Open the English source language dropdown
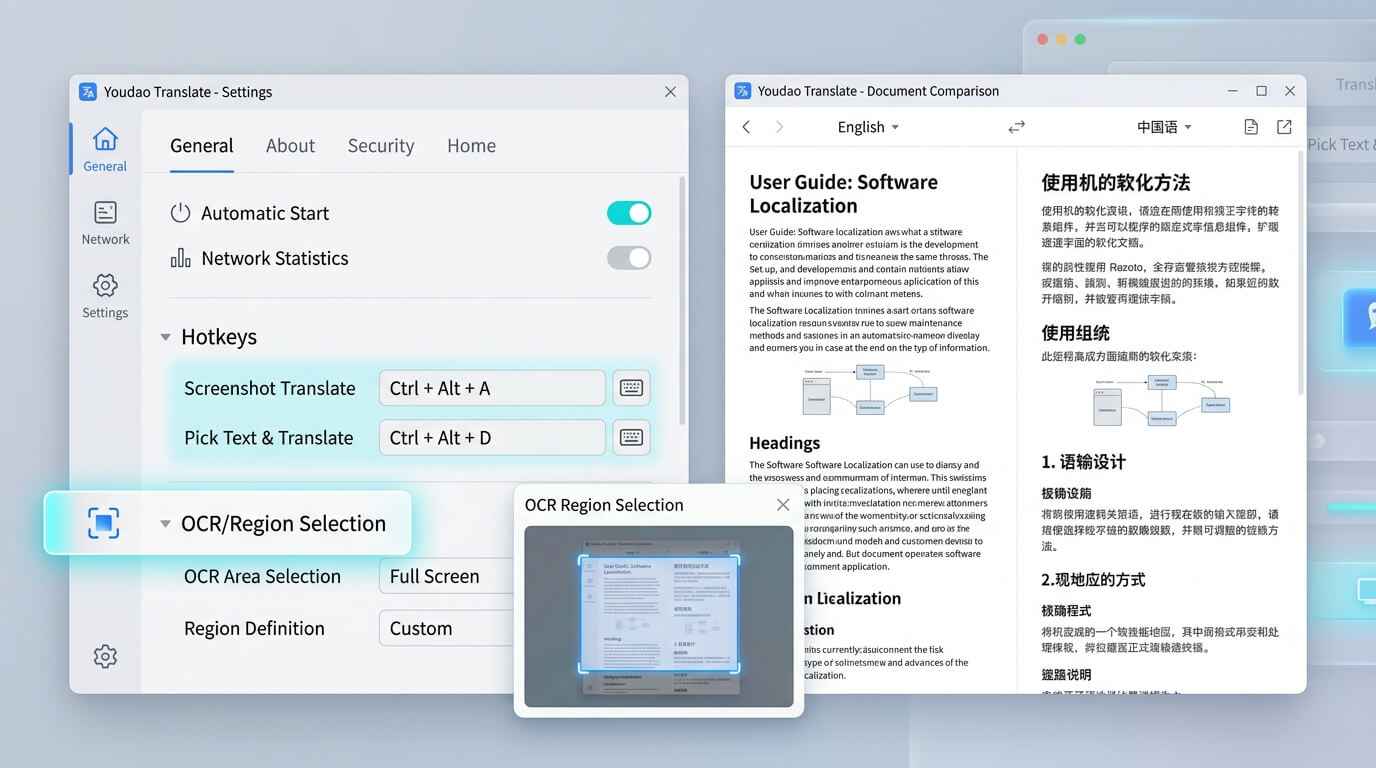 tap(868, 127)
